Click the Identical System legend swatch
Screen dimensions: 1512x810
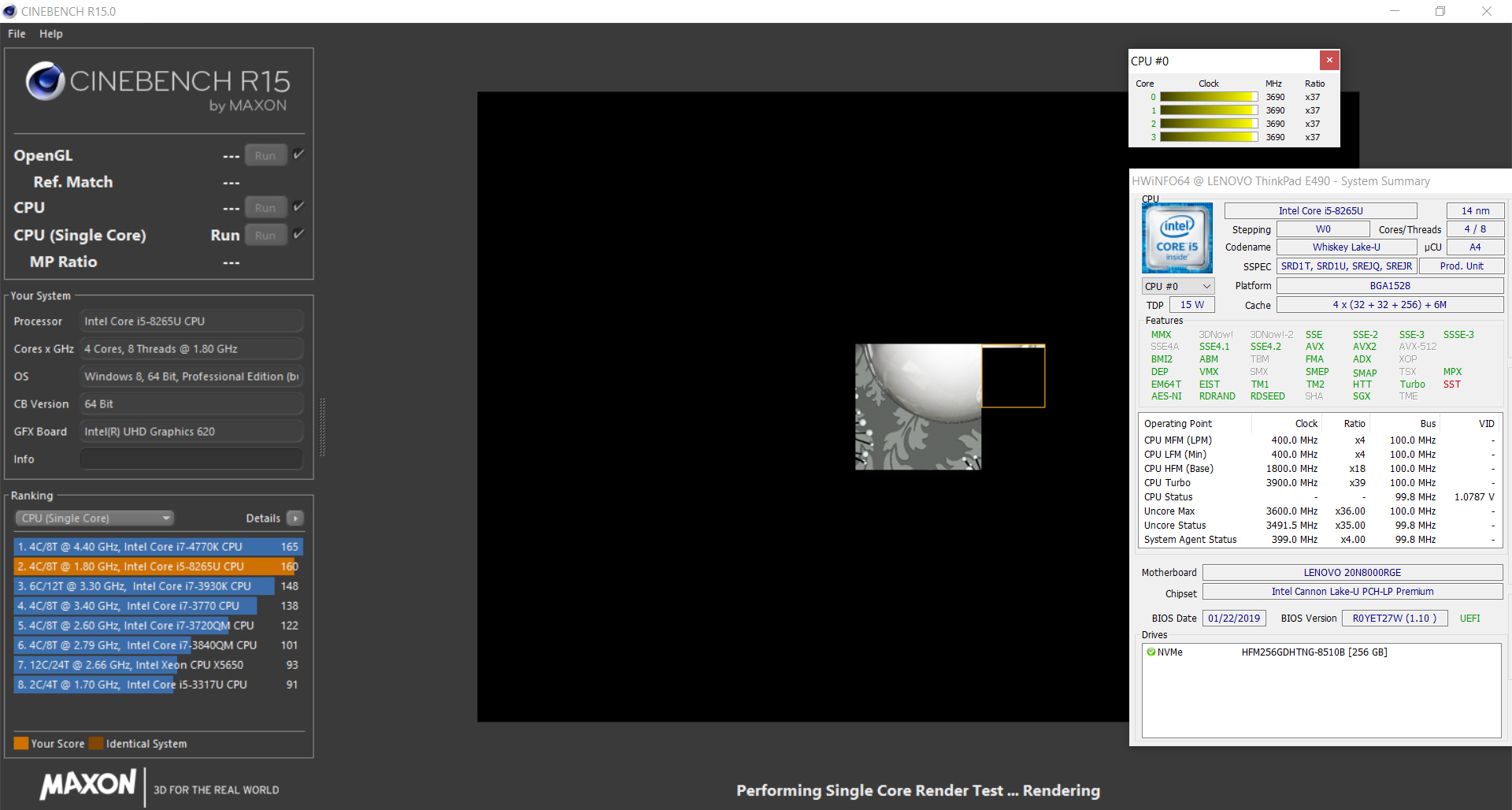(x=96, y=744)
